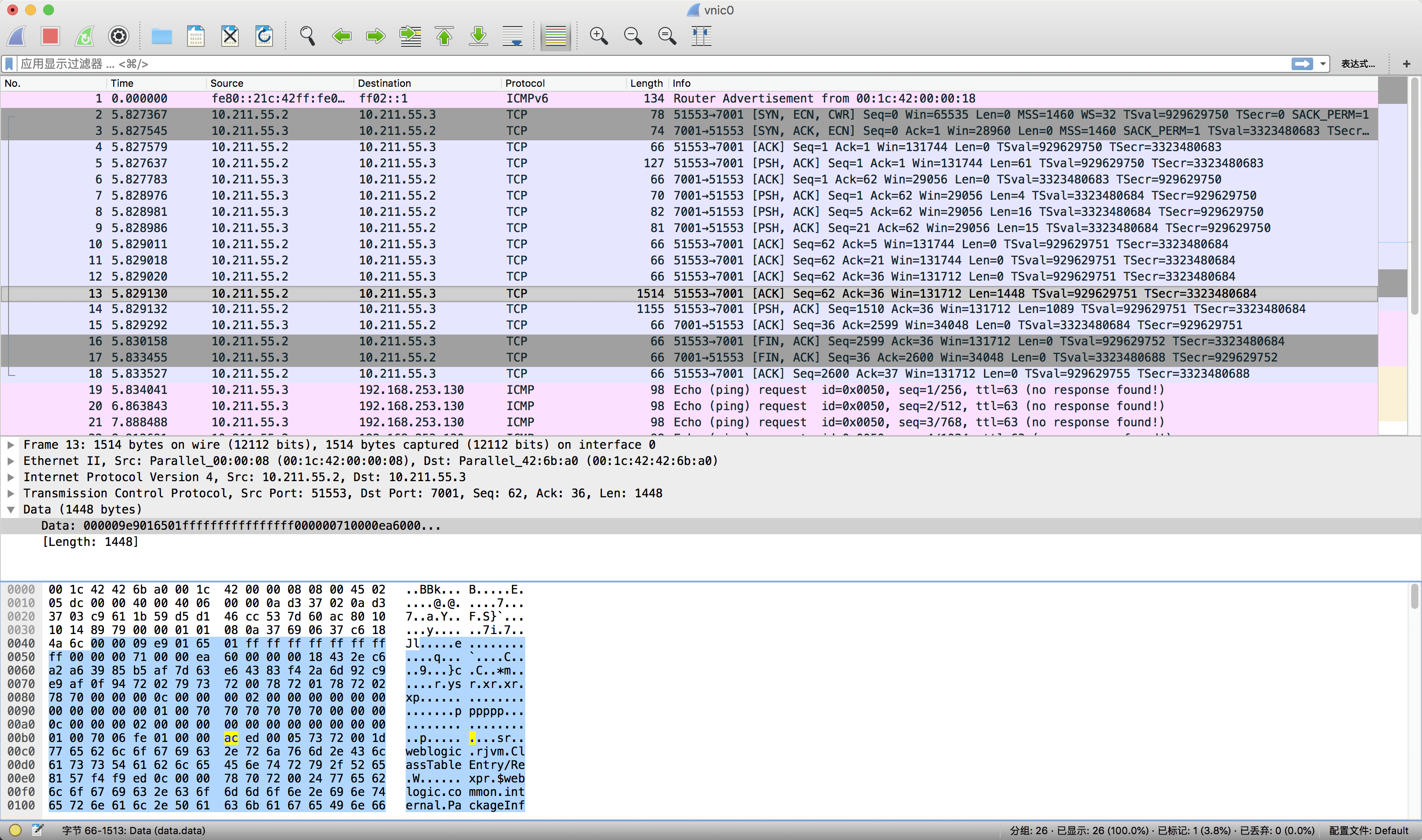1422x840 pixels.
Task: Zoom out main window text
Action: tap(633, 36)
